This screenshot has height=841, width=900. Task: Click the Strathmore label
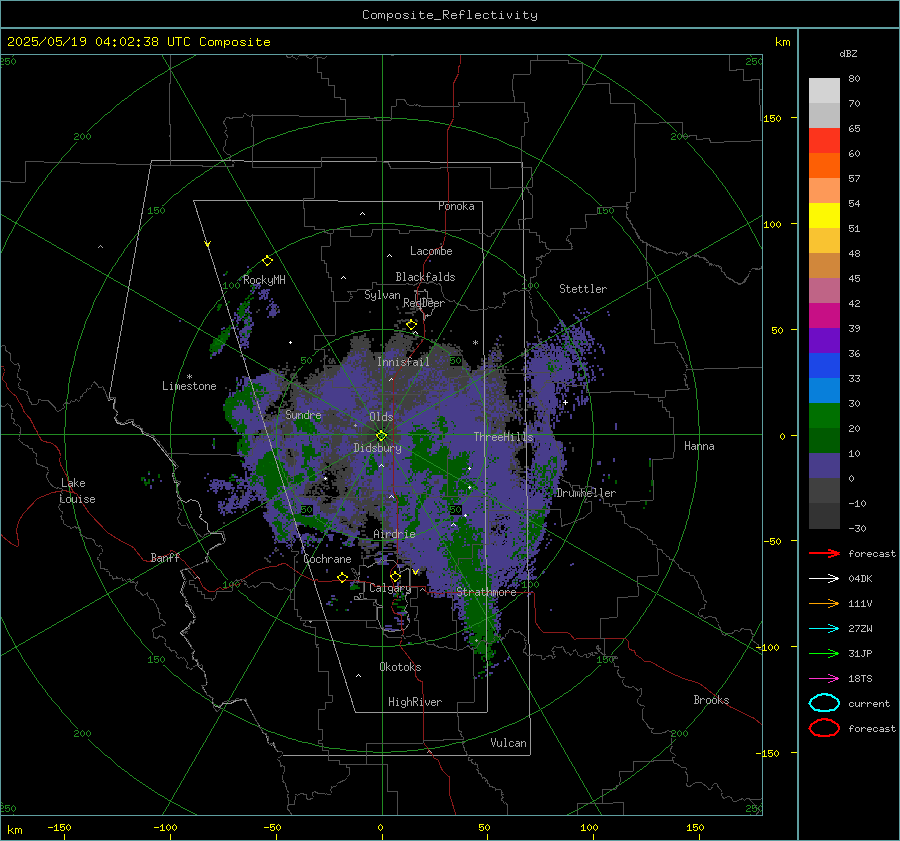pos(486,592)
